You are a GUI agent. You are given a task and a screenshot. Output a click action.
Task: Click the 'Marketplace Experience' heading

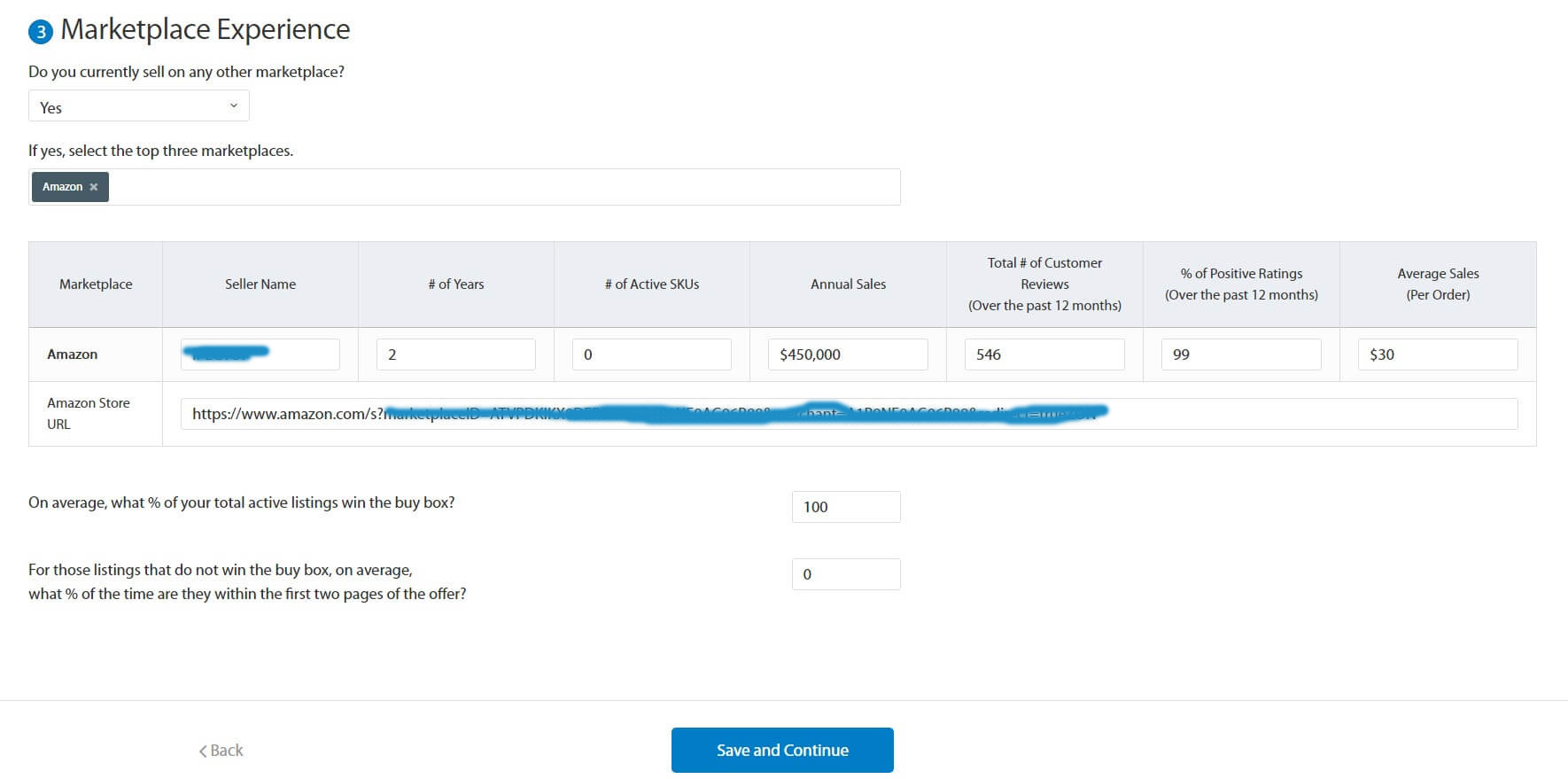tap(206, 29)
